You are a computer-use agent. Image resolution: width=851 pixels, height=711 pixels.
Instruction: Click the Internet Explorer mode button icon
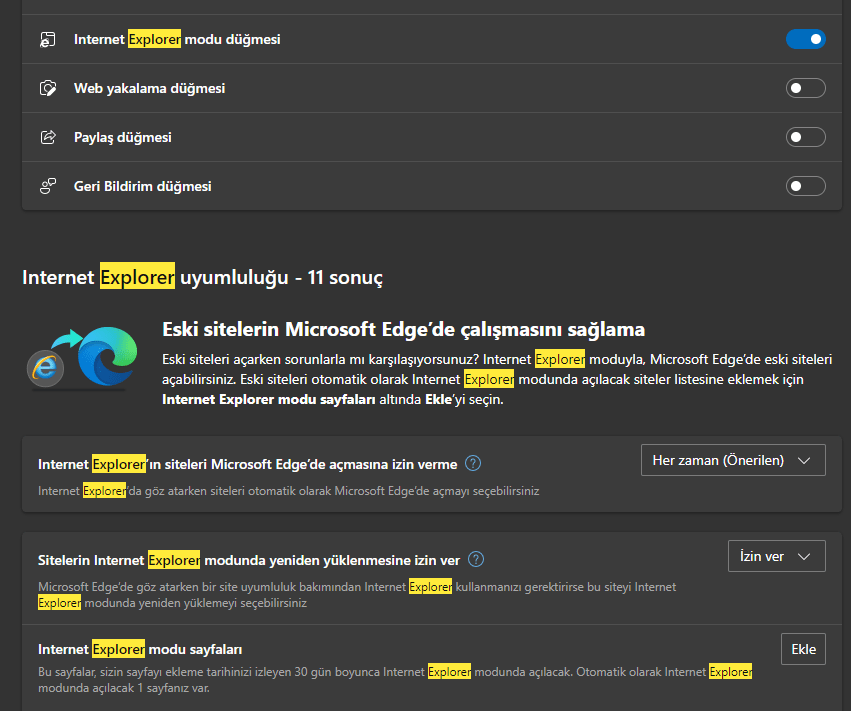(x=47, y=40)
